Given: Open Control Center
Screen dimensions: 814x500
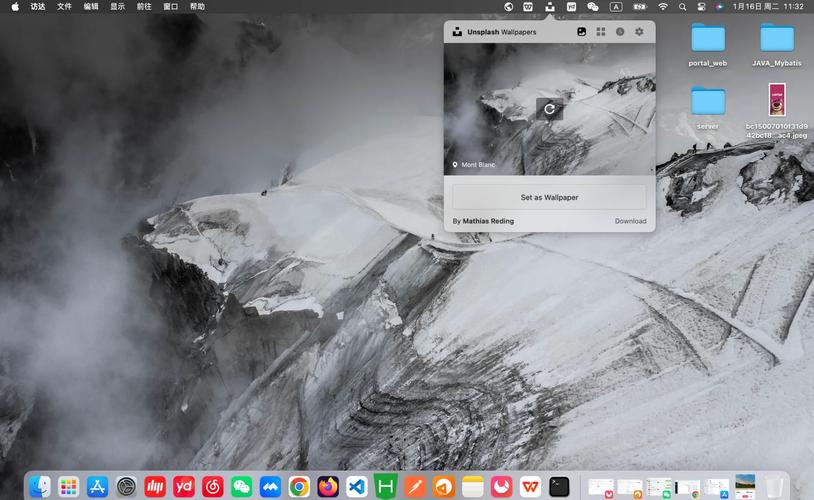Looking at the screenshot, I should pos(701,7).
